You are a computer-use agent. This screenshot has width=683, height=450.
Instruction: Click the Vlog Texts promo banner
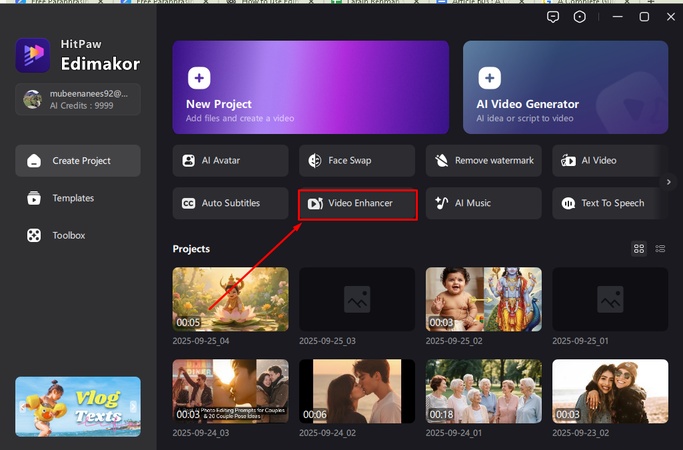click(x=78, y=406)
